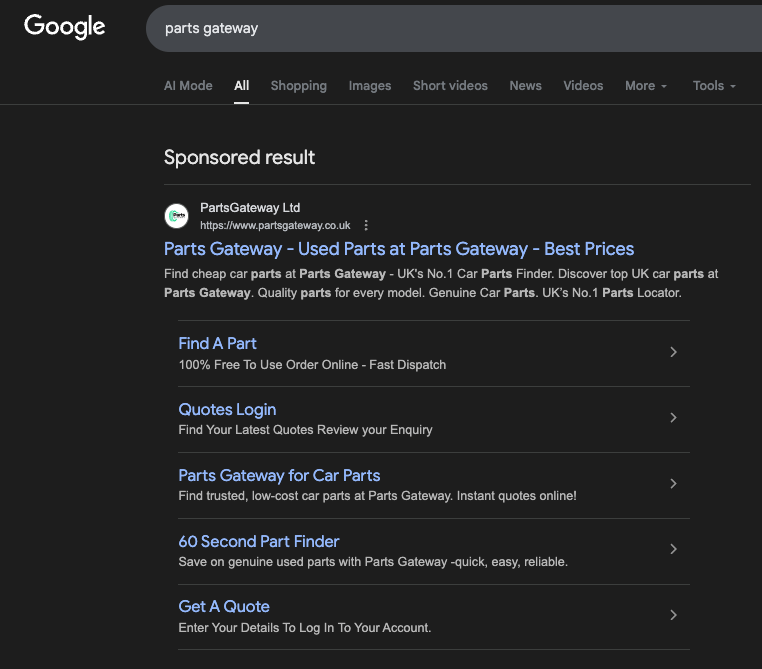Click the 'Find trusted, low-cost car parts' description
Image resolution: width=762 pixels, height=669 pixels.
378,496
